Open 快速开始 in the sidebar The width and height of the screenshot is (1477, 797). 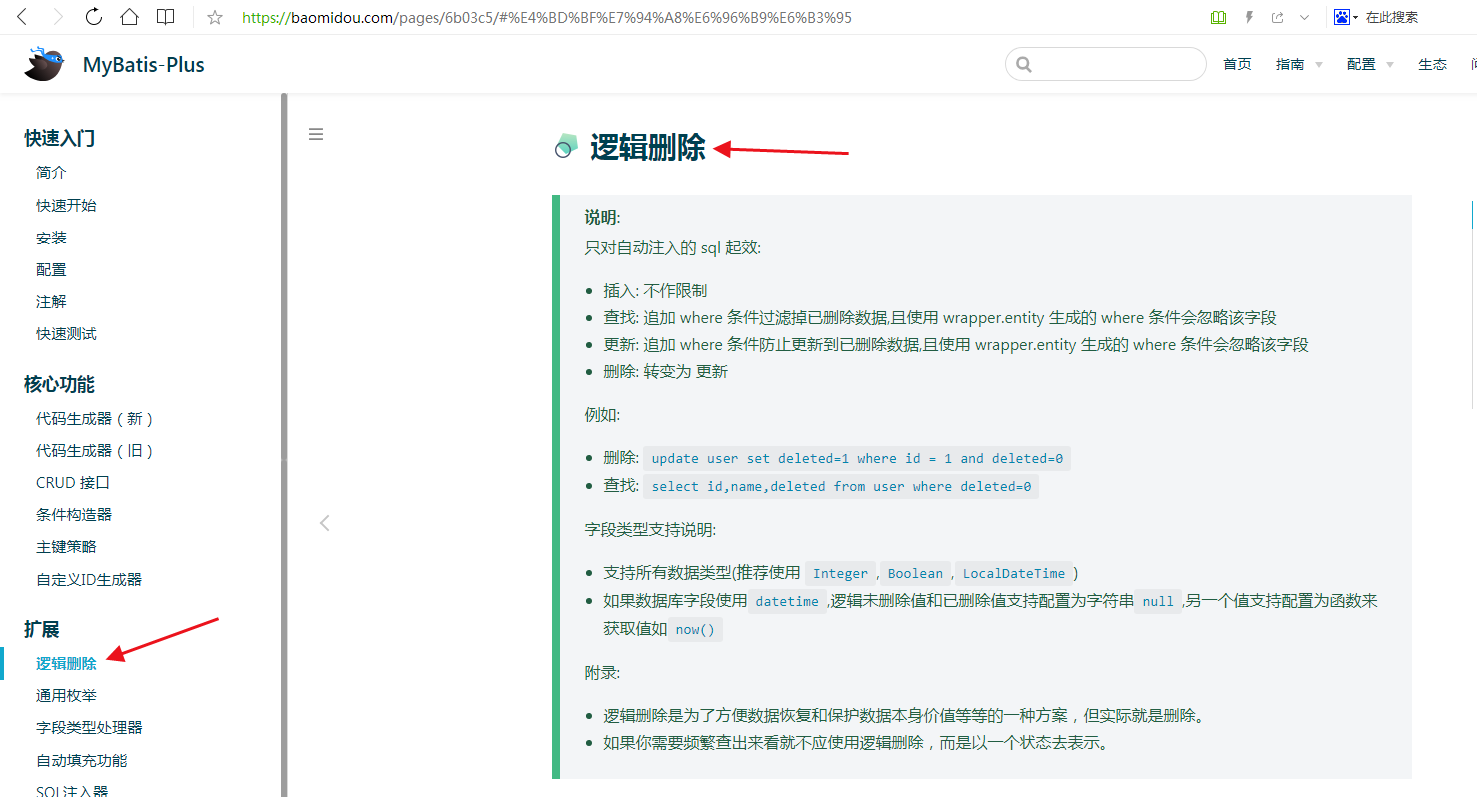point(66,205)
